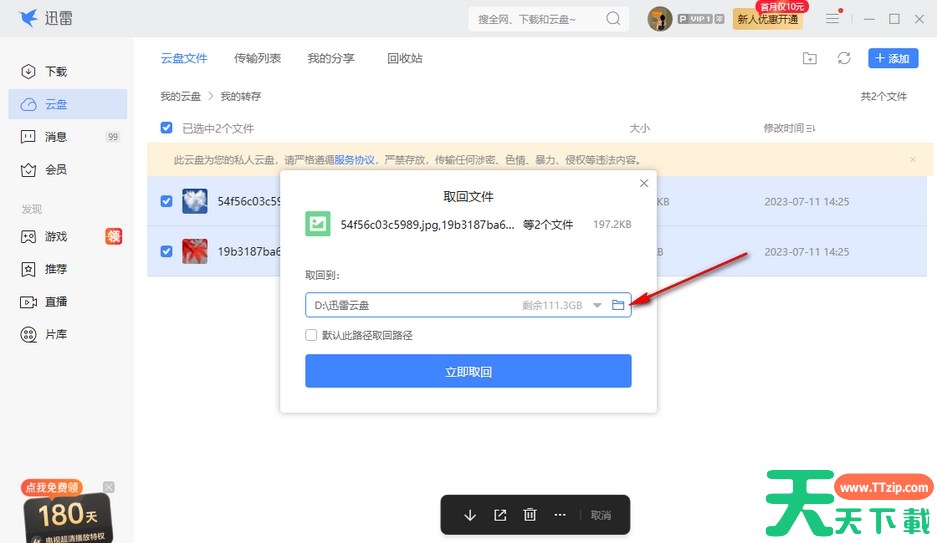
Task: Close the 取回文件 dialog
Action: click(644, 183)
